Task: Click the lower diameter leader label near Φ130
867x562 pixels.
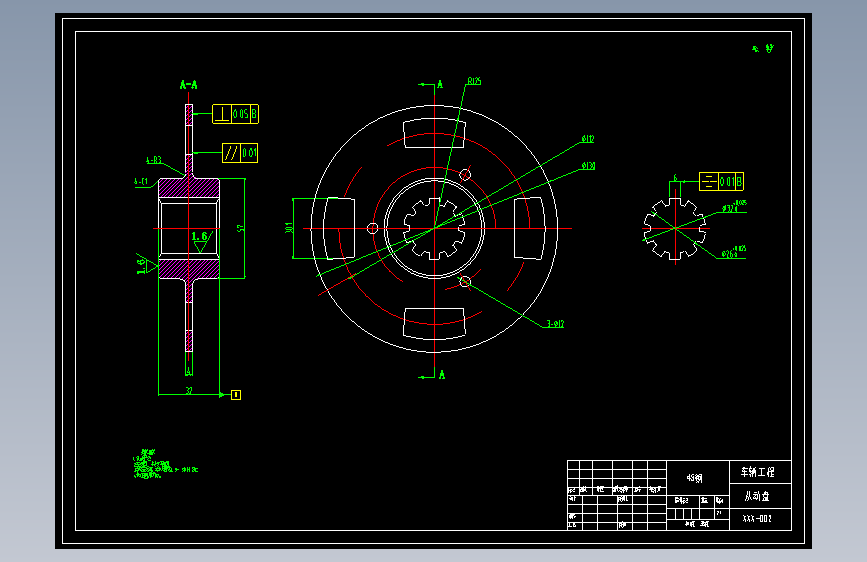Action: click(x=588, y=166)
